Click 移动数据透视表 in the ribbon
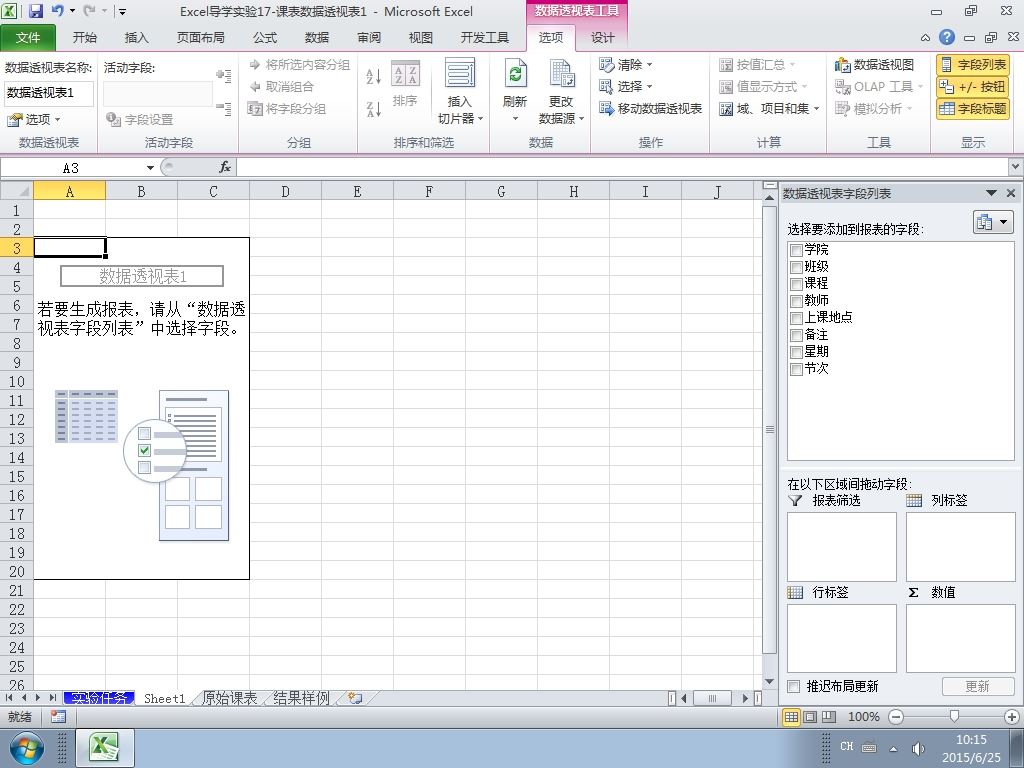Screen dimensions: 1024x768 (650, 108)
